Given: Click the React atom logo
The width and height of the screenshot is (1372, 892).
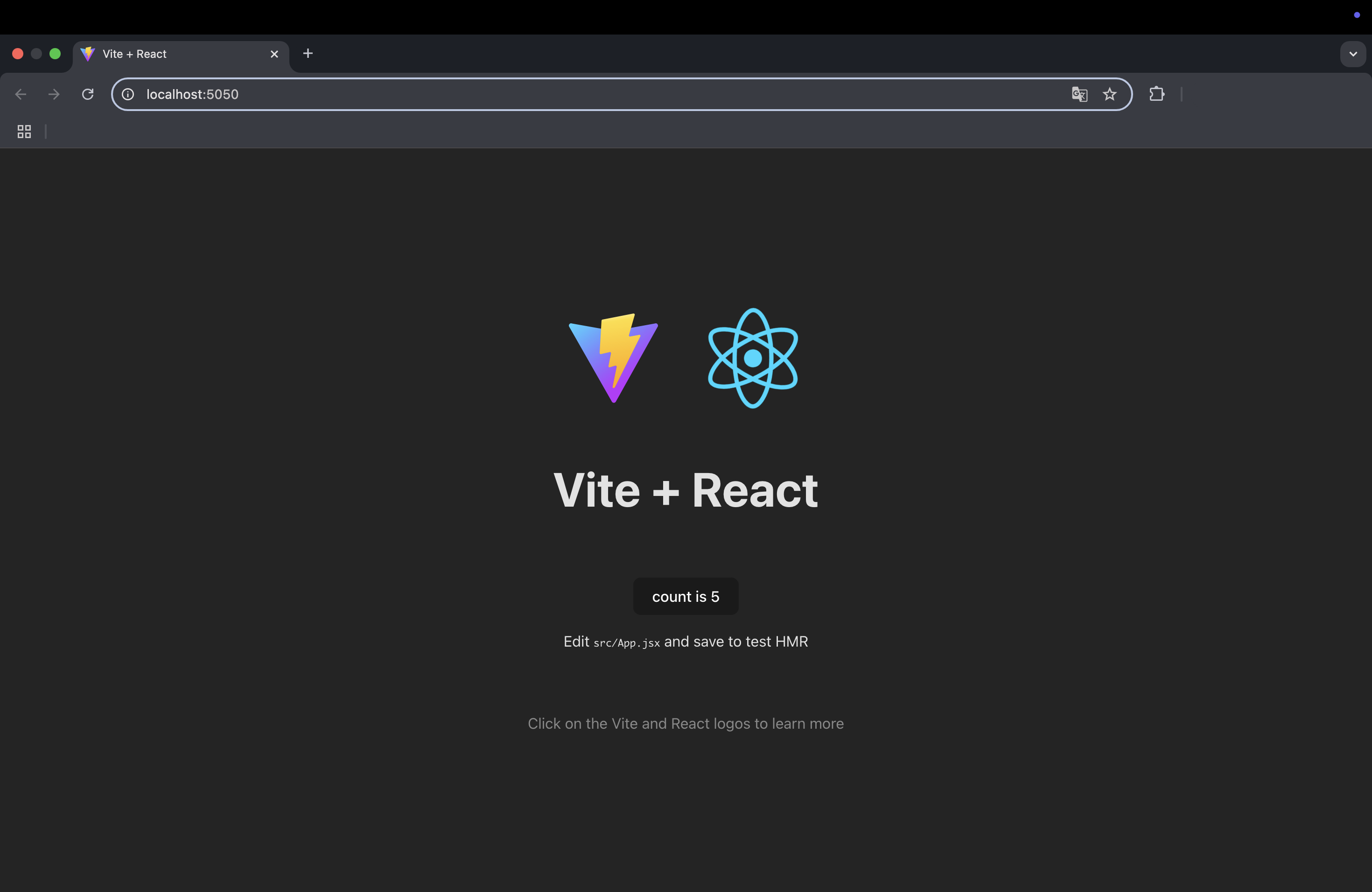Looking at the screenshot, I should coord(752,358).
